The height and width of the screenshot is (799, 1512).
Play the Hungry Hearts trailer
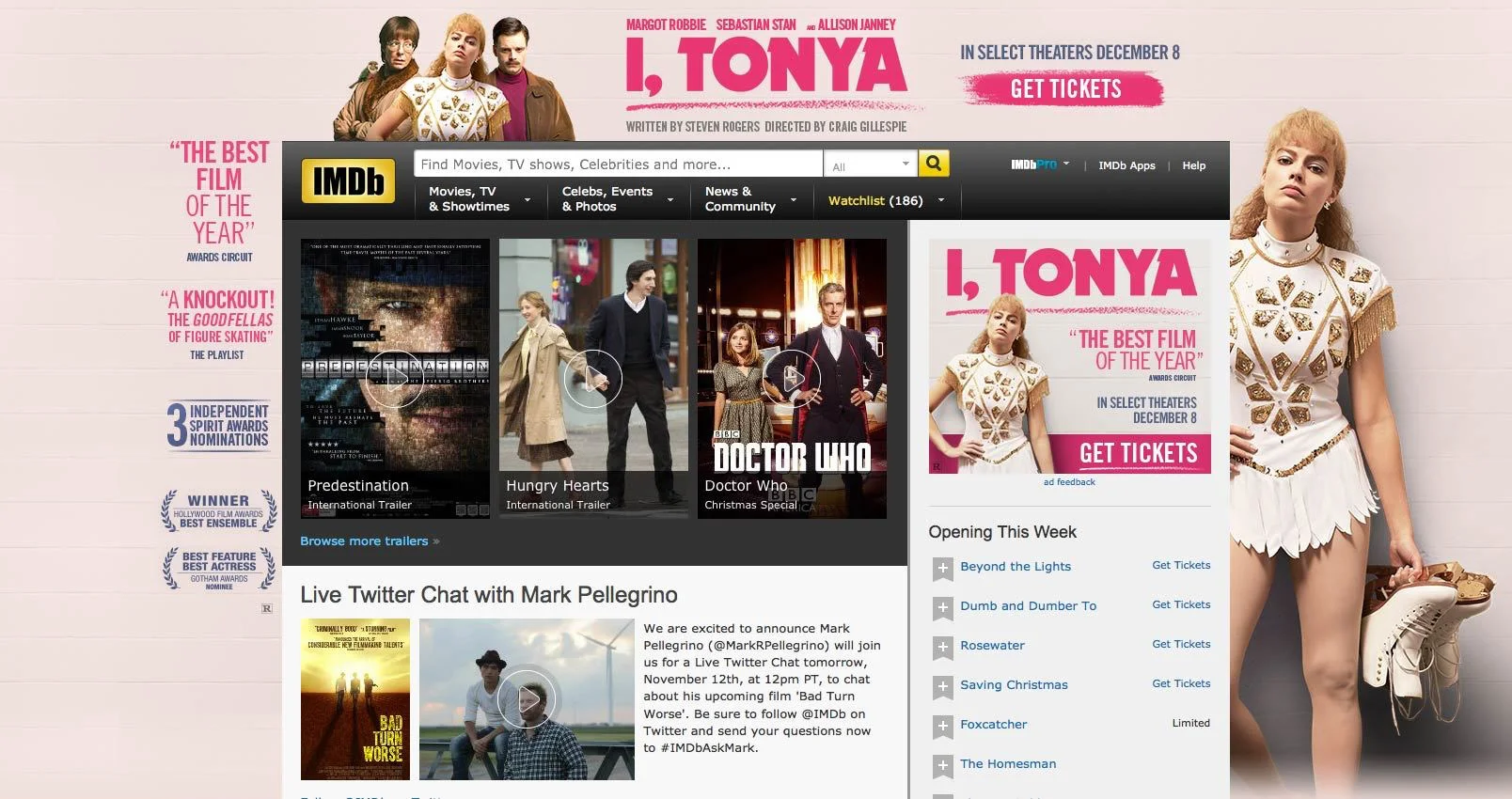click(x=593, y=378)
